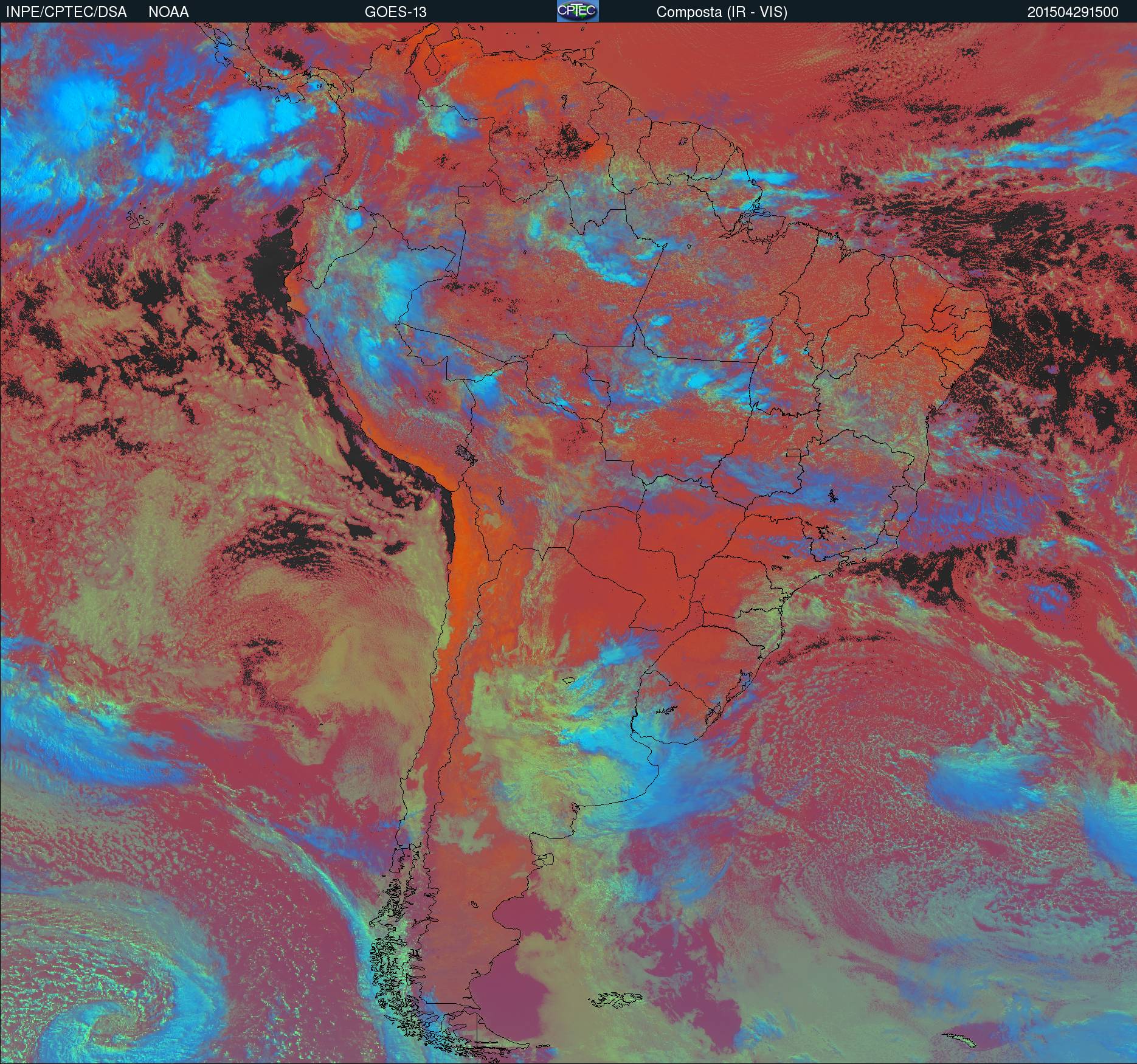Click the South America satellite image
This screenshot has height=1064, width=1137.
click(x=568, y=544)
